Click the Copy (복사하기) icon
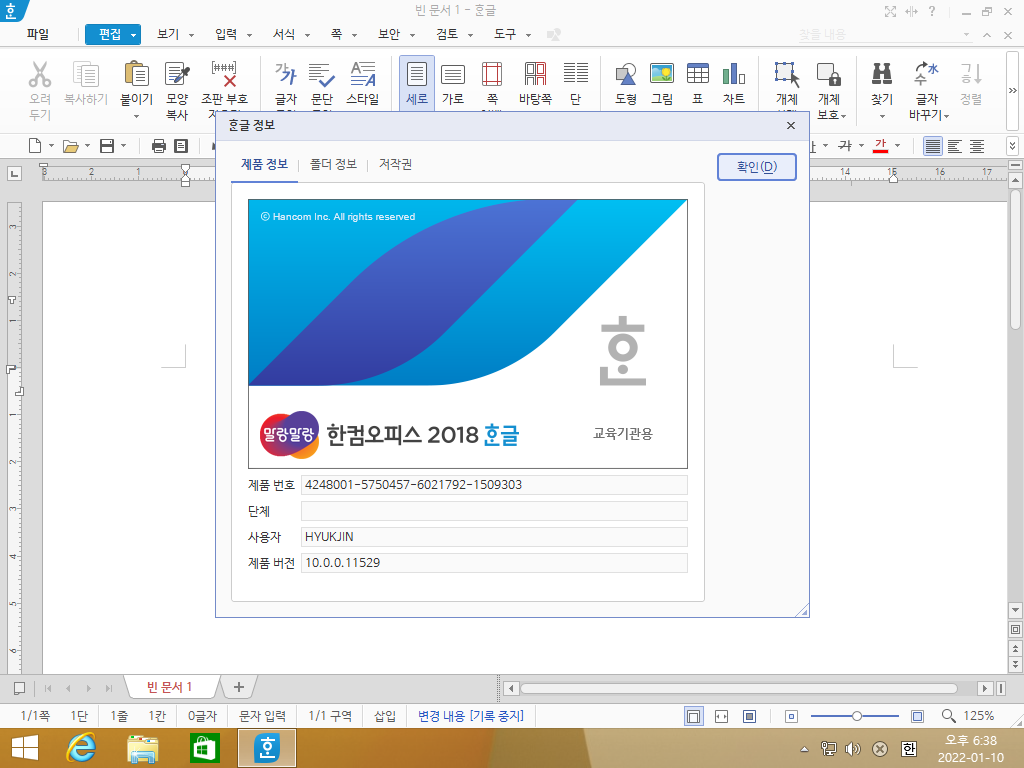The height and width of the screenshot is (768, 1024). tap(86, 74)
